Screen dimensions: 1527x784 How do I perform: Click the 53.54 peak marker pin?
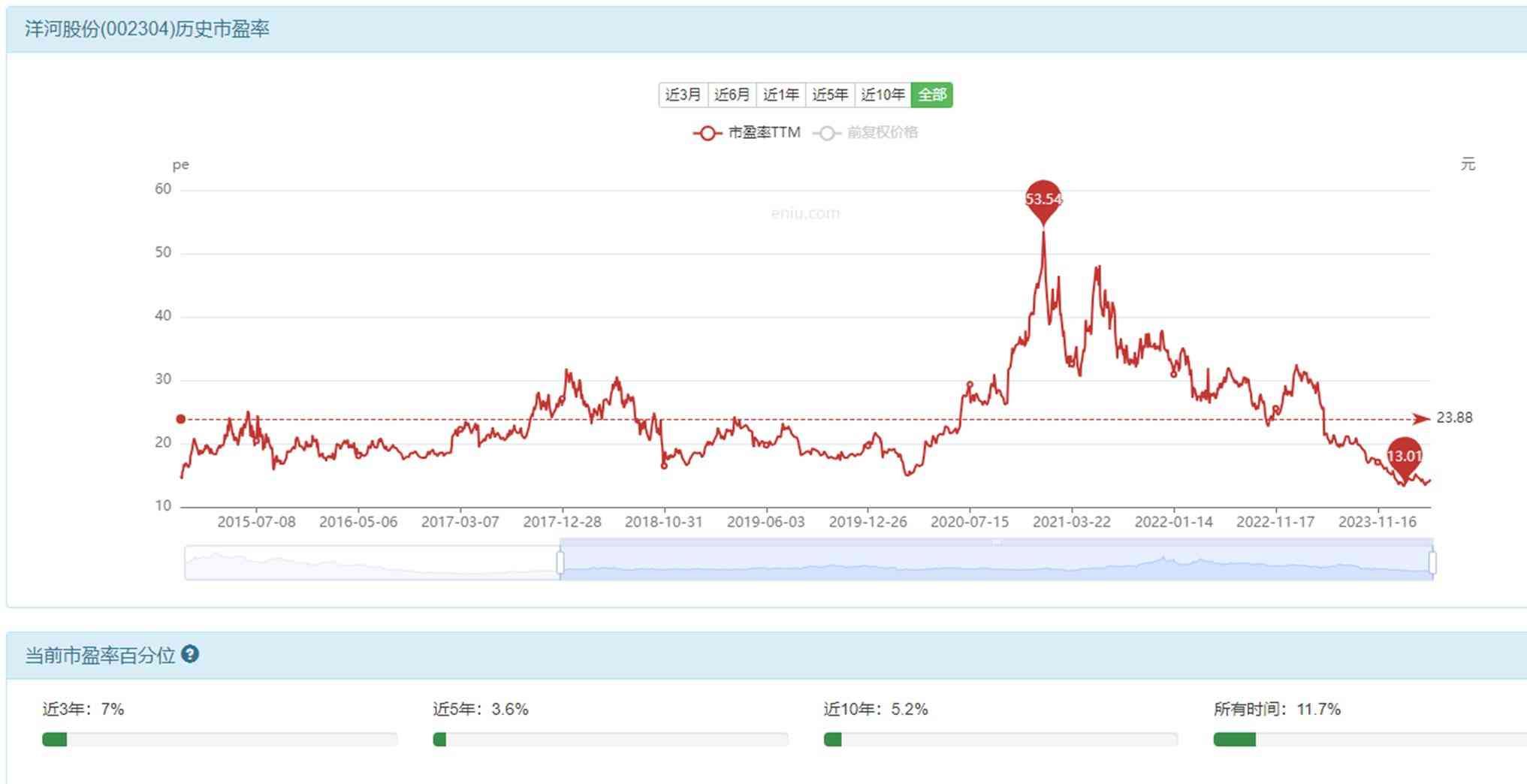pyautogui.click(x=1043, y=200)
